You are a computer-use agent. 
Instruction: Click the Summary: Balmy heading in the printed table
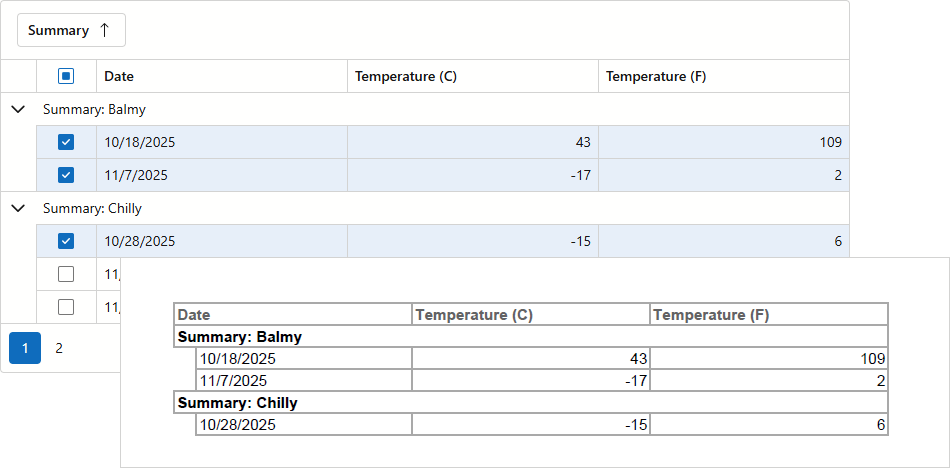[x=240, y=337]
